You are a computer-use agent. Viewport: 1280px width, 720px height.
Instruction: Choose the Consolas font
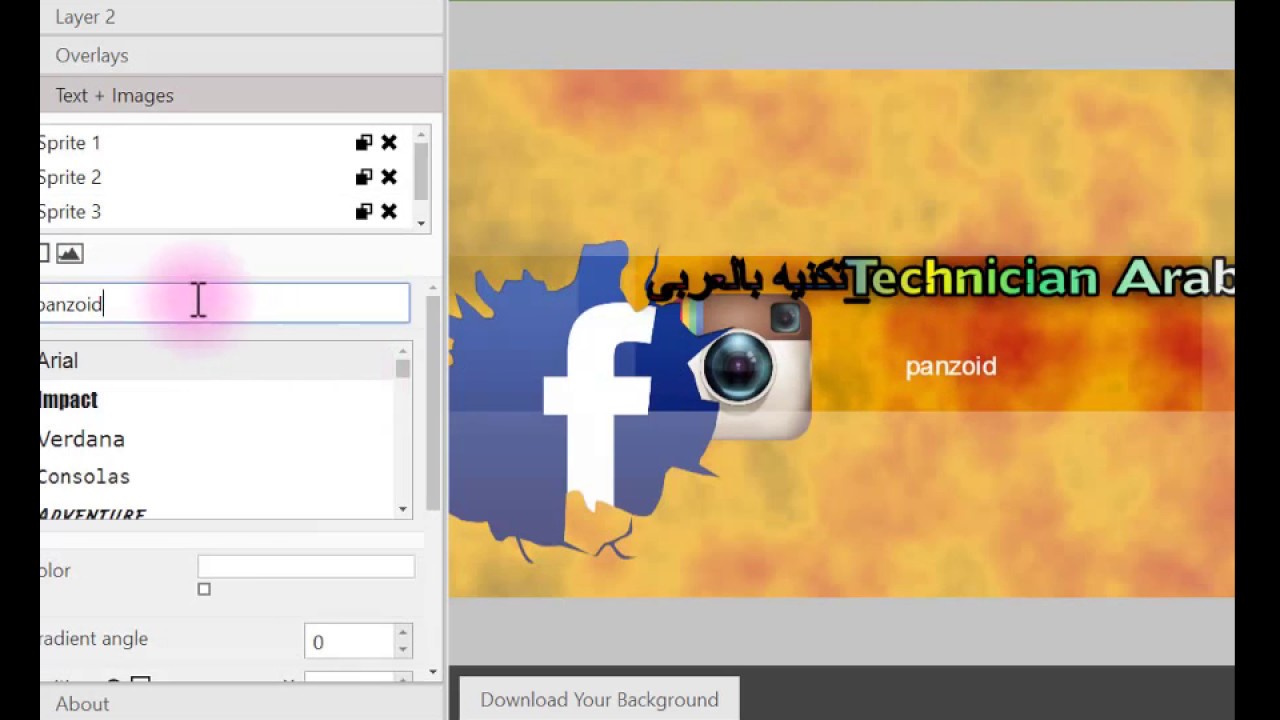point(217,477)
